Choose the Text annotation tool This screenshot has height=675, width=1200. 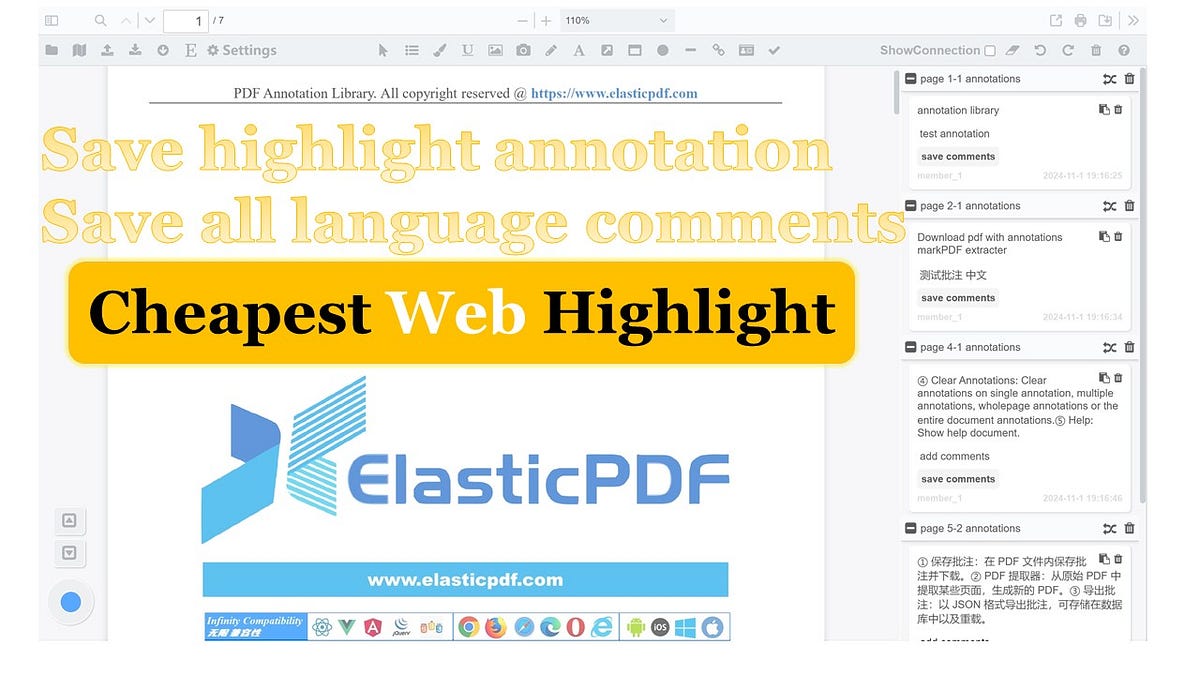point(579,50)
